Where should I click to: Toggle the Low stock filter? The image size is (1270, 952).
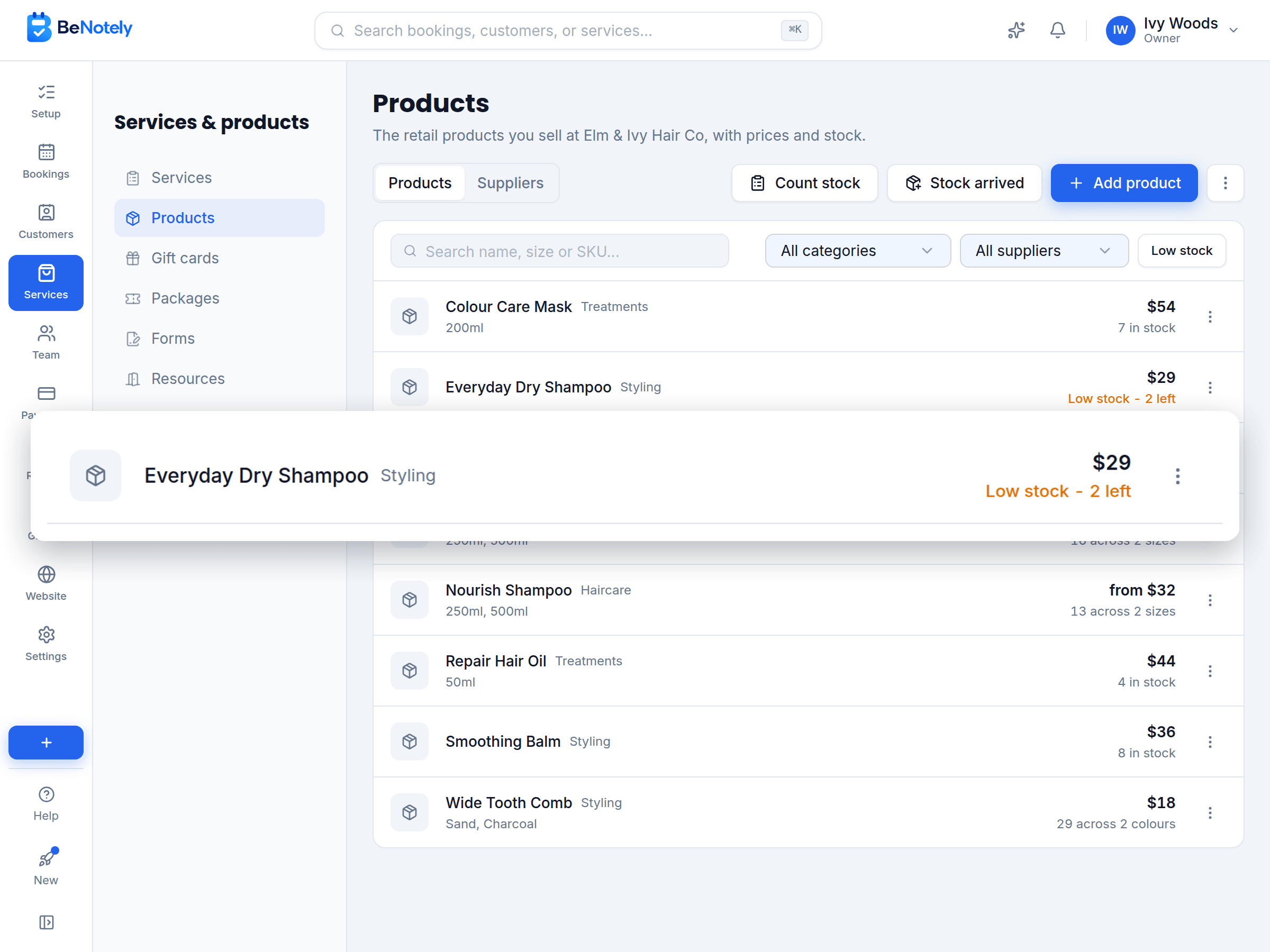(x=1182, y=251)
